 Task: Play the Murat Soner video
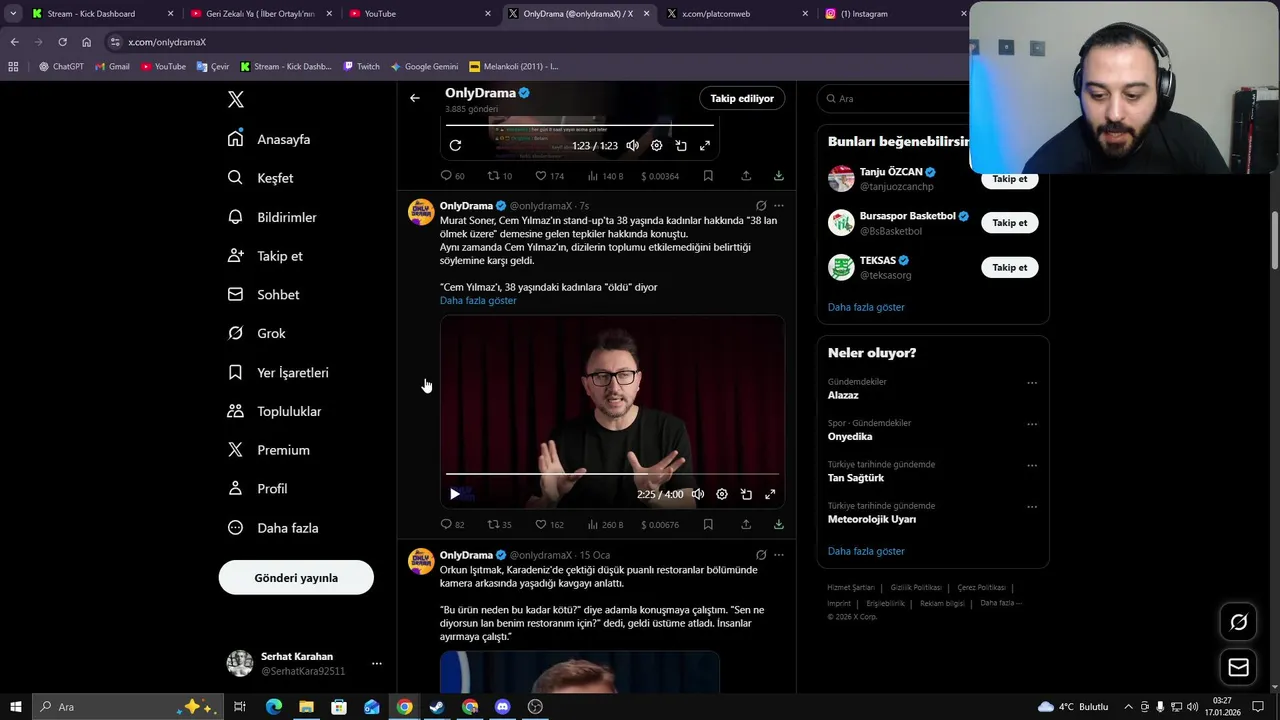pos(455,494)
